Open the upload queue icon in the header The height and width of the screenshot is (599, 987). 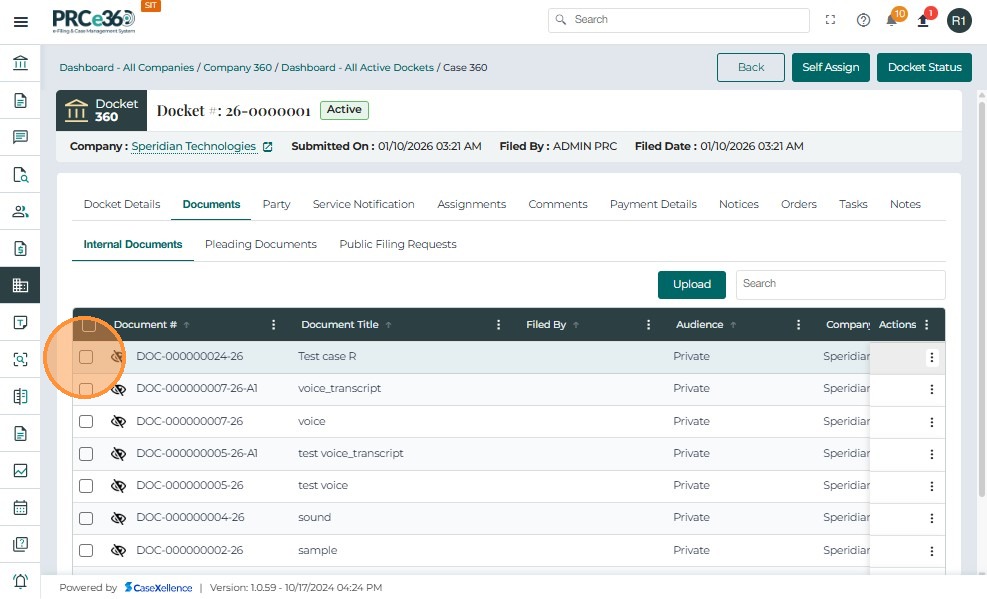923,20
